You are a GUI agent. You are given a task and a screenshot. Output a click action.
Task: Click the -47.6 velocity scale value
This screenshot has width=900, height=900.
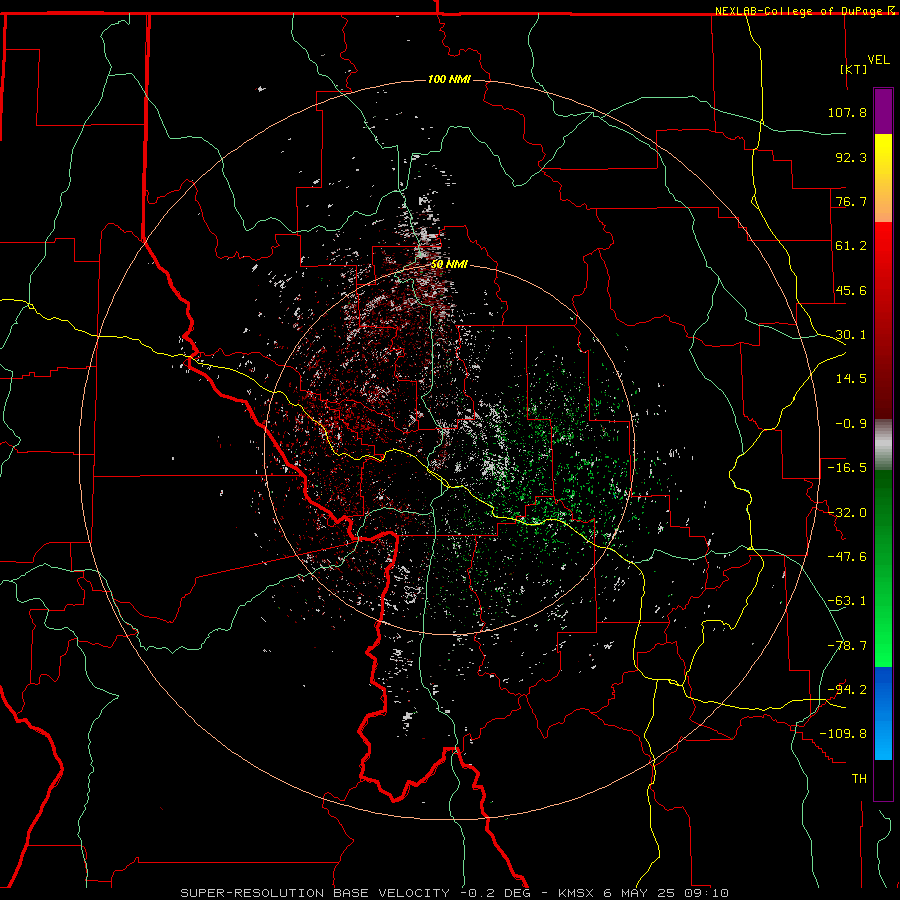[847, 557]
